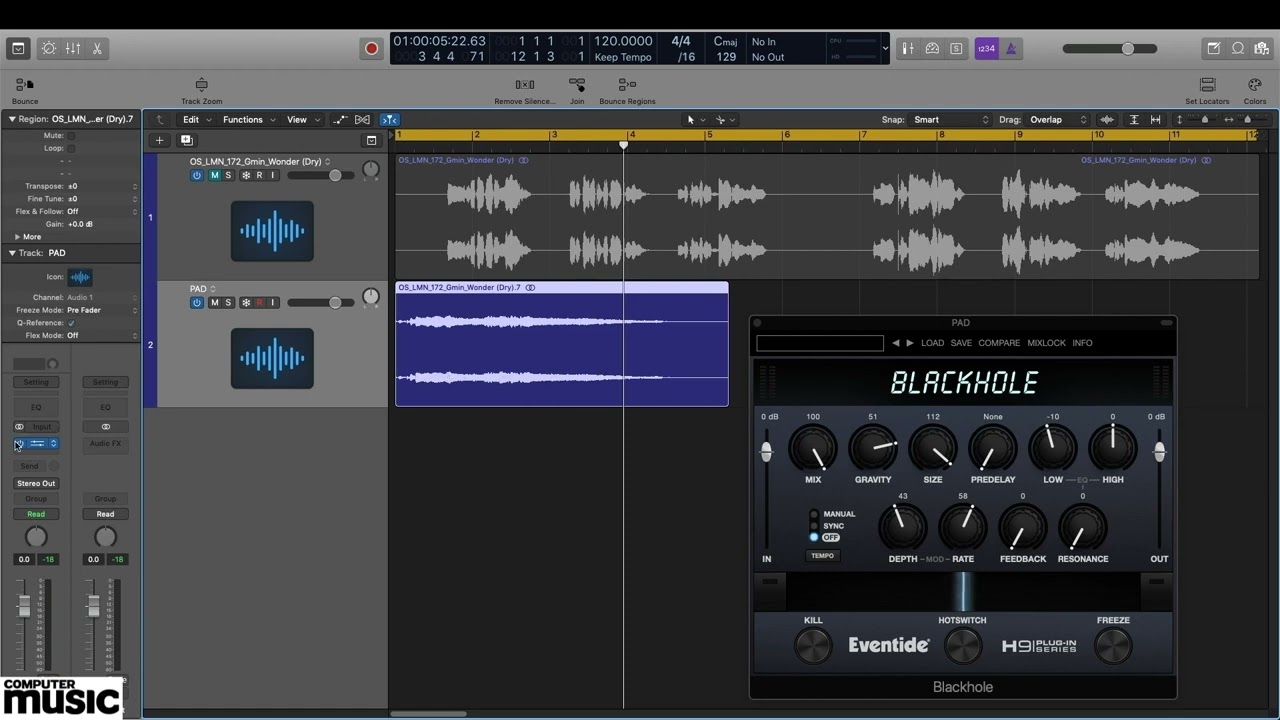Toggle the Show Automation button
This screenshot has width=1280, height=720.
[x=340, y=120]
